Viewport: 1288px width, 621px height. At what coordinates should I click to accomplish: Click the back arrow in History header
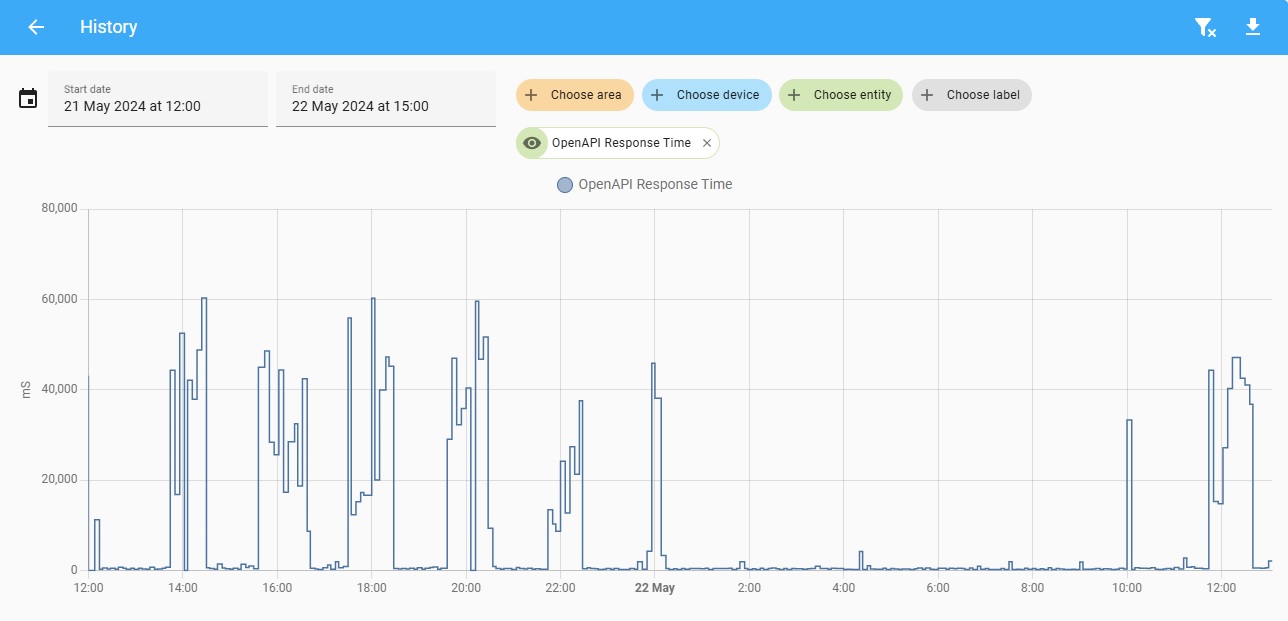click(x=36, y=27)
